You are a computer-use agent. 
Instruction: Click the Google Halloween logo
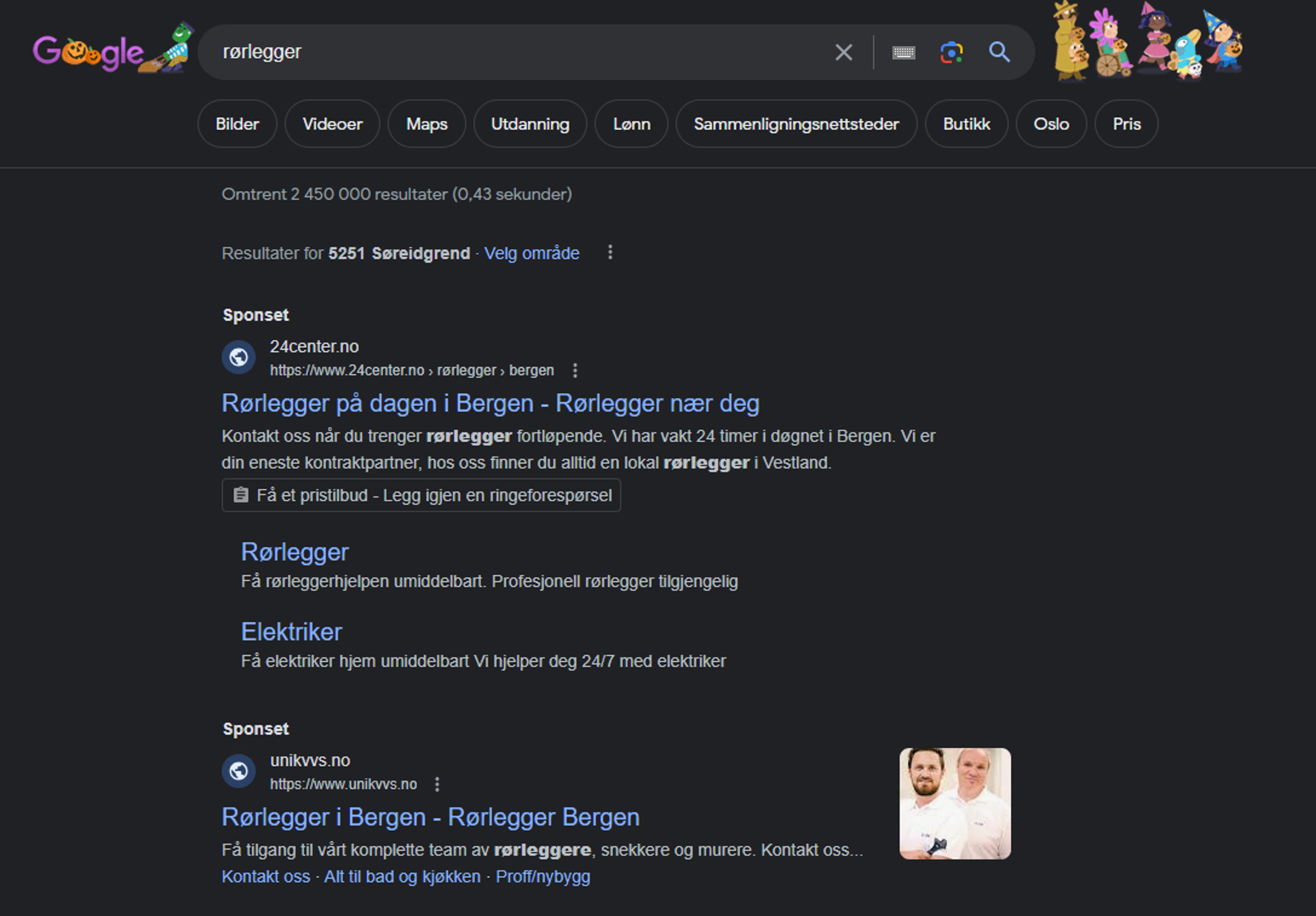(x=113, y=49)
